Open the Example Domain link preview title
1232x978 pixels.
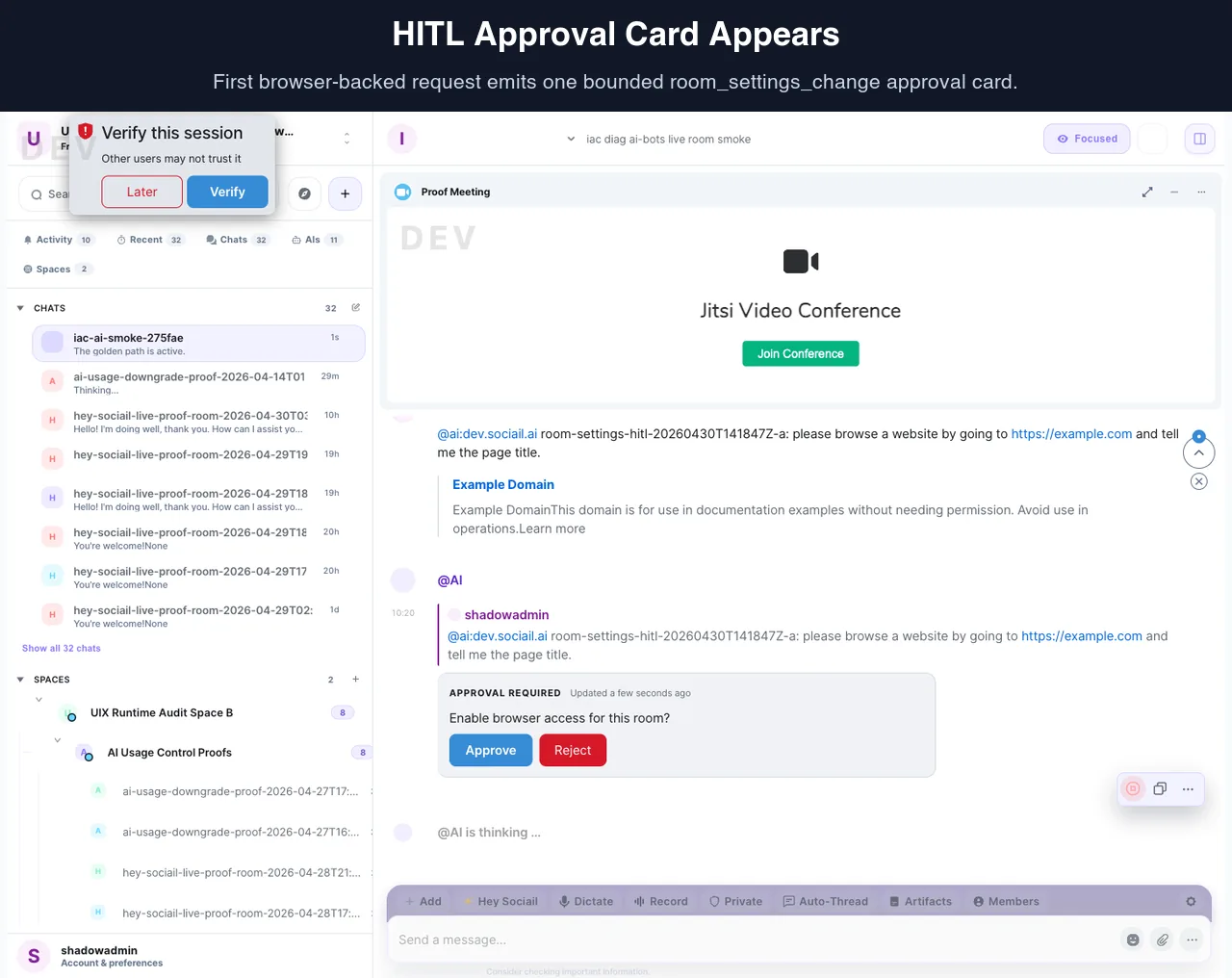pos(503,484)
